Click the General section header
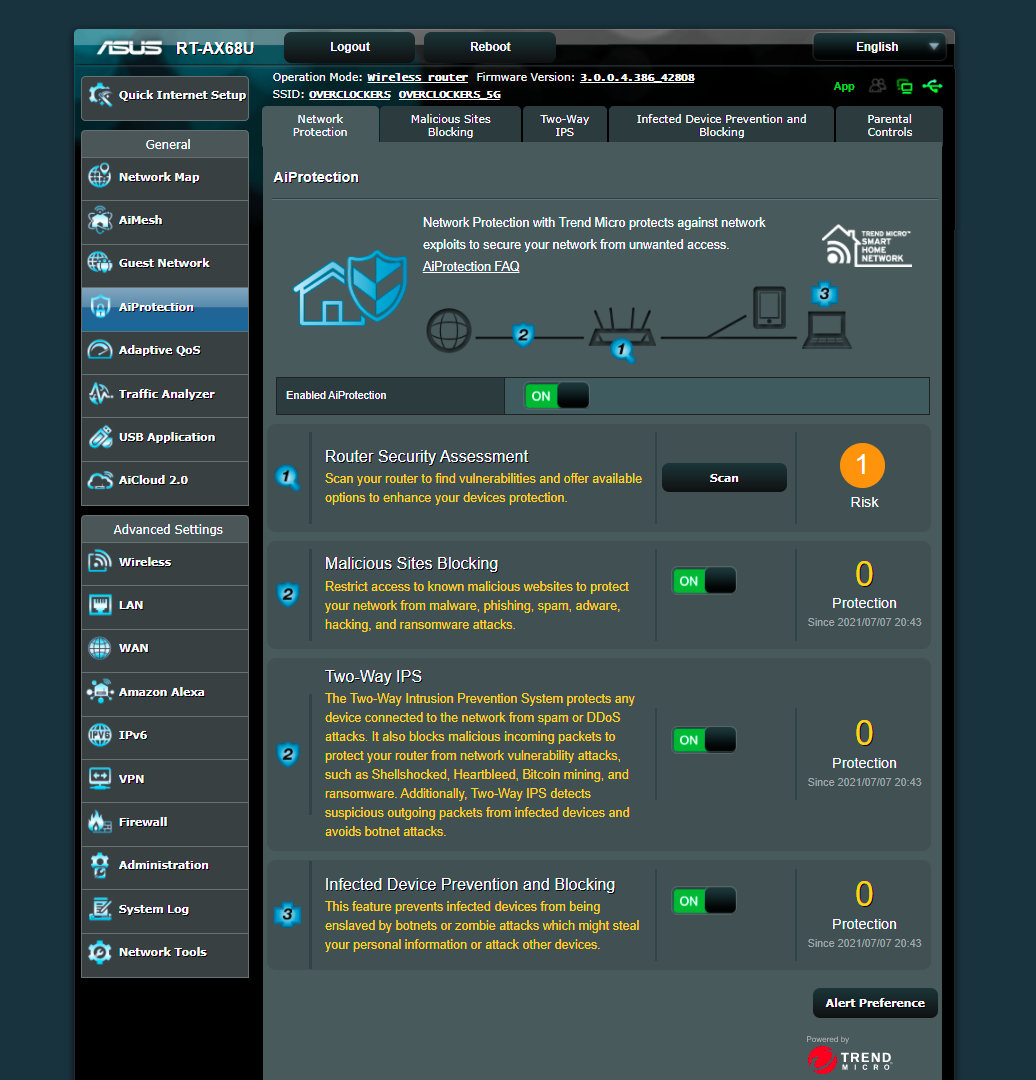This screenshot has width=1036, height=1080. click(x=167, y=144)
